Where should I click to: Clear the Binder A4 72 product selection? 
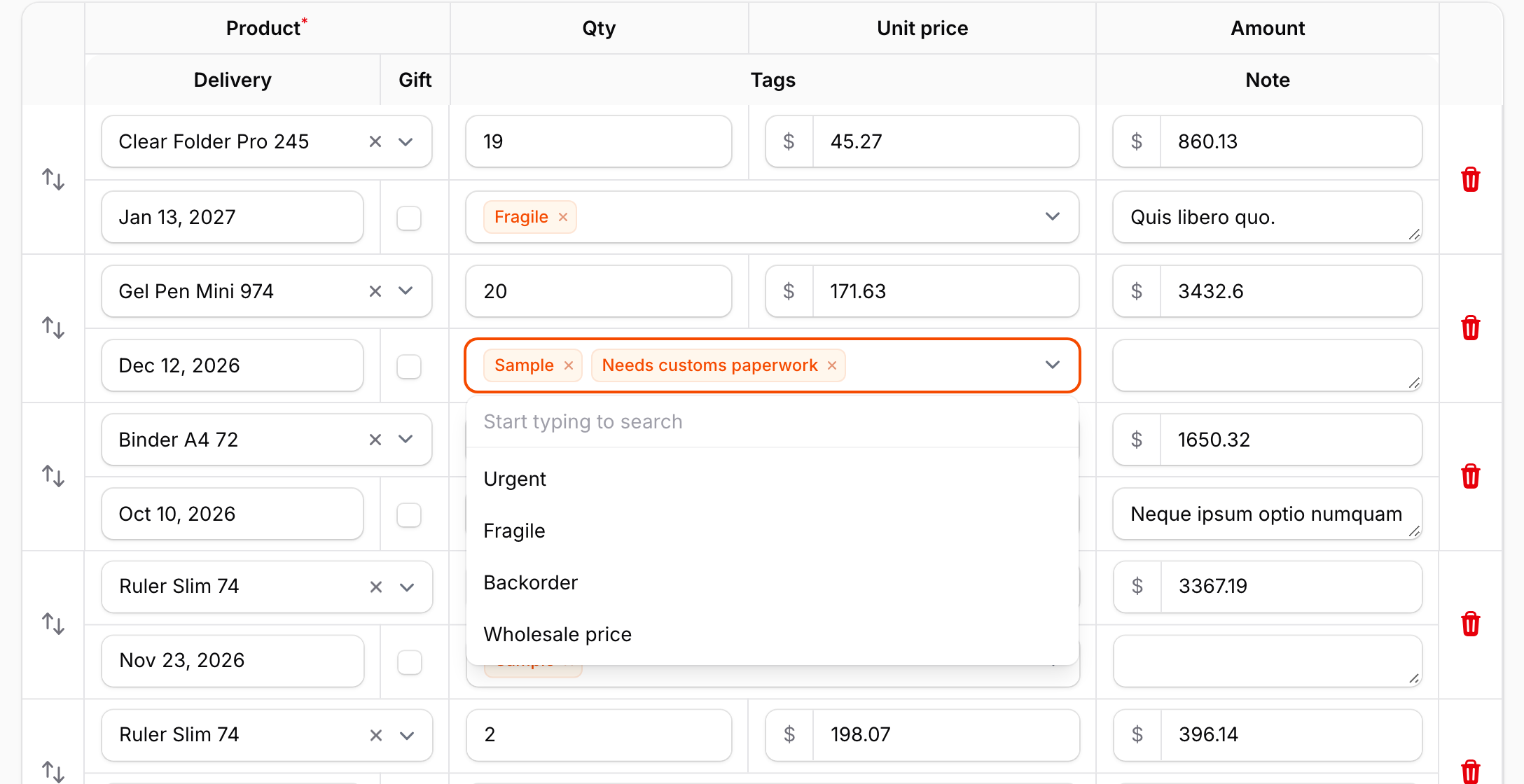pyautogui.click(x=375, y=440)
